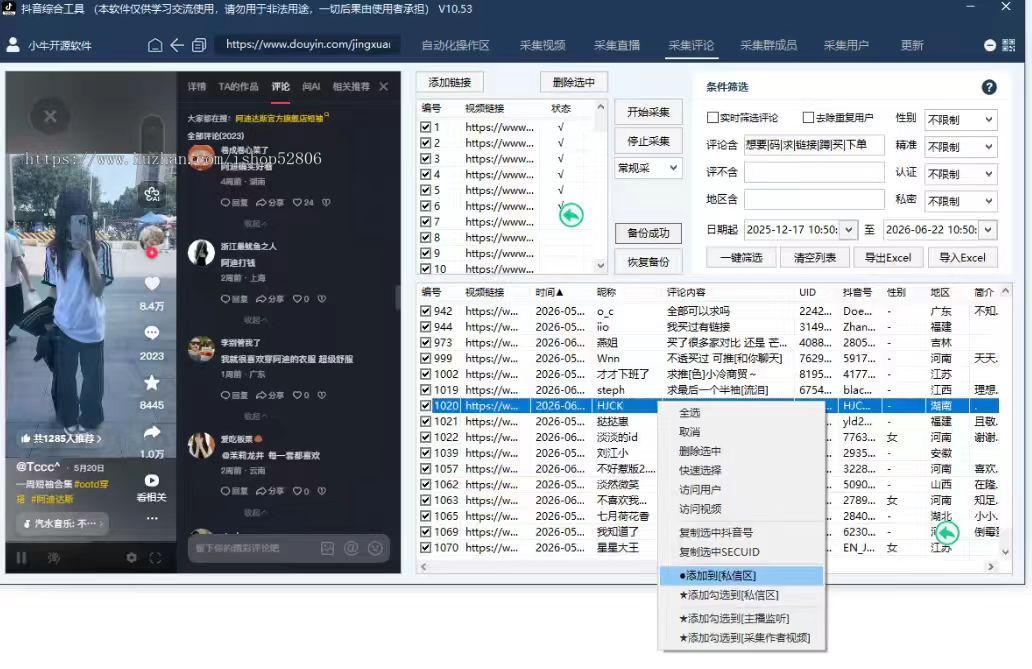Click the round minus icon in header
Image resolution: width=1032 pixels, height=669 pixels.
pos(989,45)
